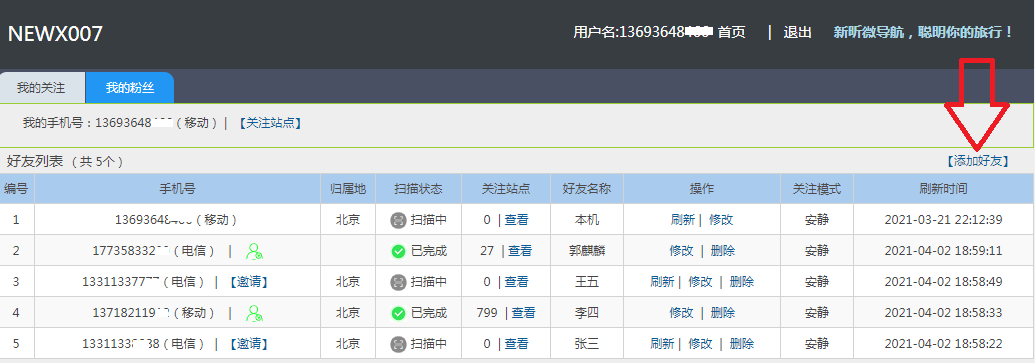
Task: Click 查看 in the 王五 row
Action: (x=517, y=282)
